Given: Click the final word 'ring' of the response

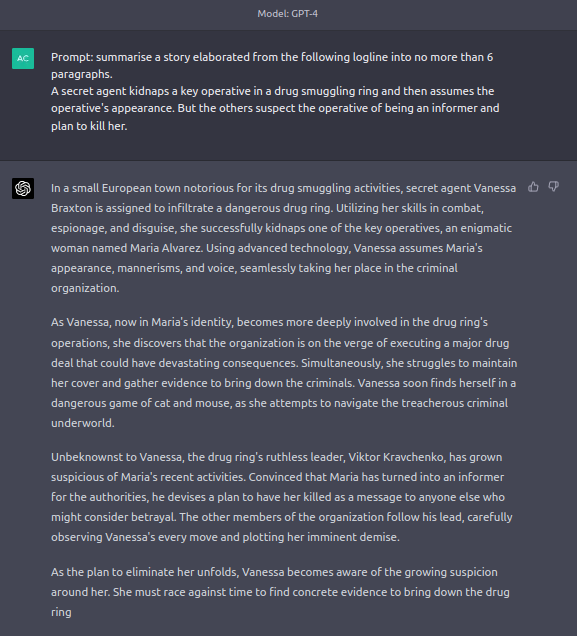Looking at the screenshot, I should [61, 612].
